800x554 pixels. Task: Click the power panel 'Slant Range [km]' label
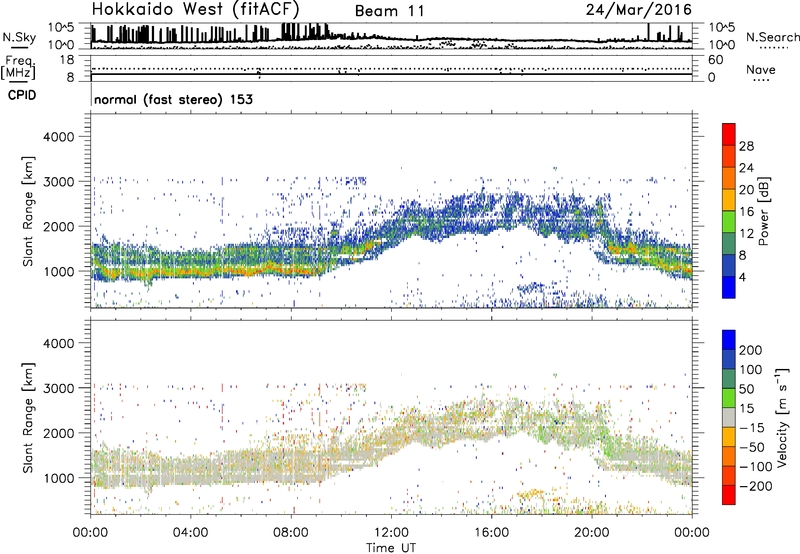[x=29, y=211]
